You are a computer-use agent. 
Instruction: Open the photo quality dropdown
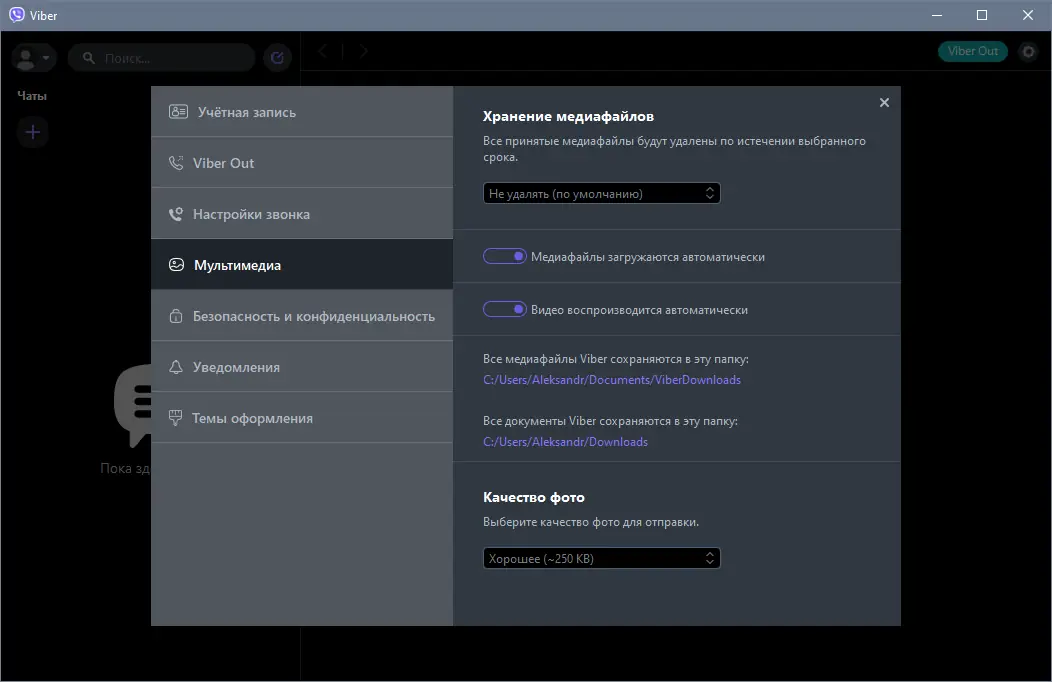601,558
